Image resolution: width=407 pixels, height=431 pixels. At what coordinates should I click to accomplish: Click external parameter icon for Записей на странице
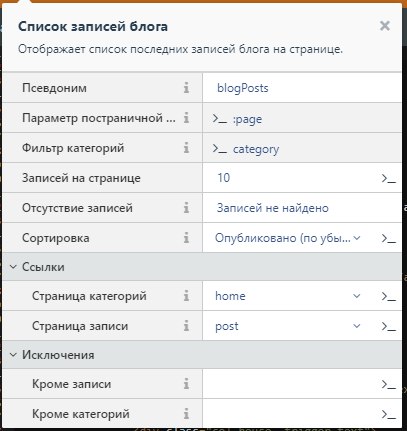coord(389,179)
